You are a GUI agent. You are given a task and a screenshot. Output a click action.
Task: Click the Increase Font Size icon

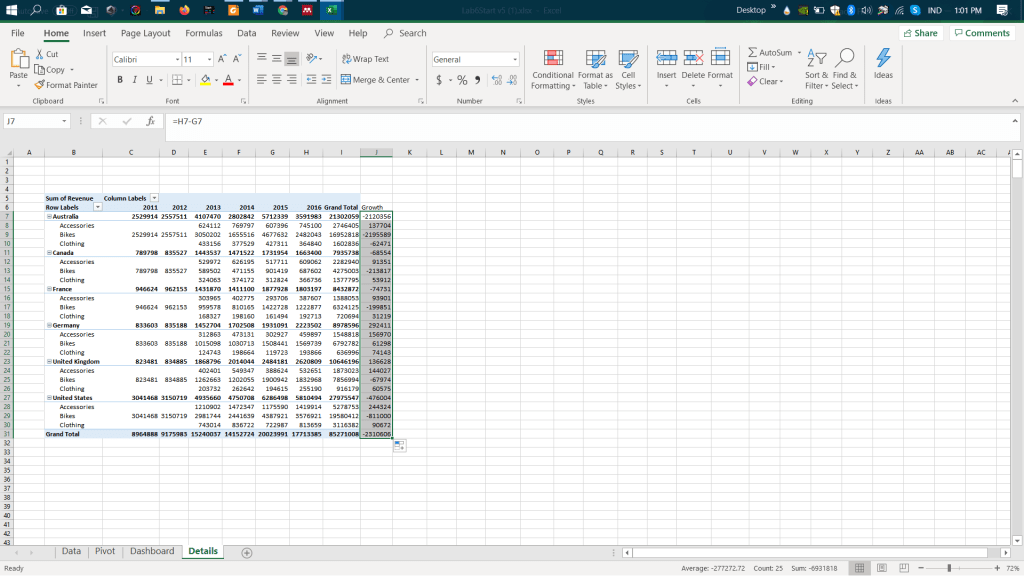pos(222,60)
